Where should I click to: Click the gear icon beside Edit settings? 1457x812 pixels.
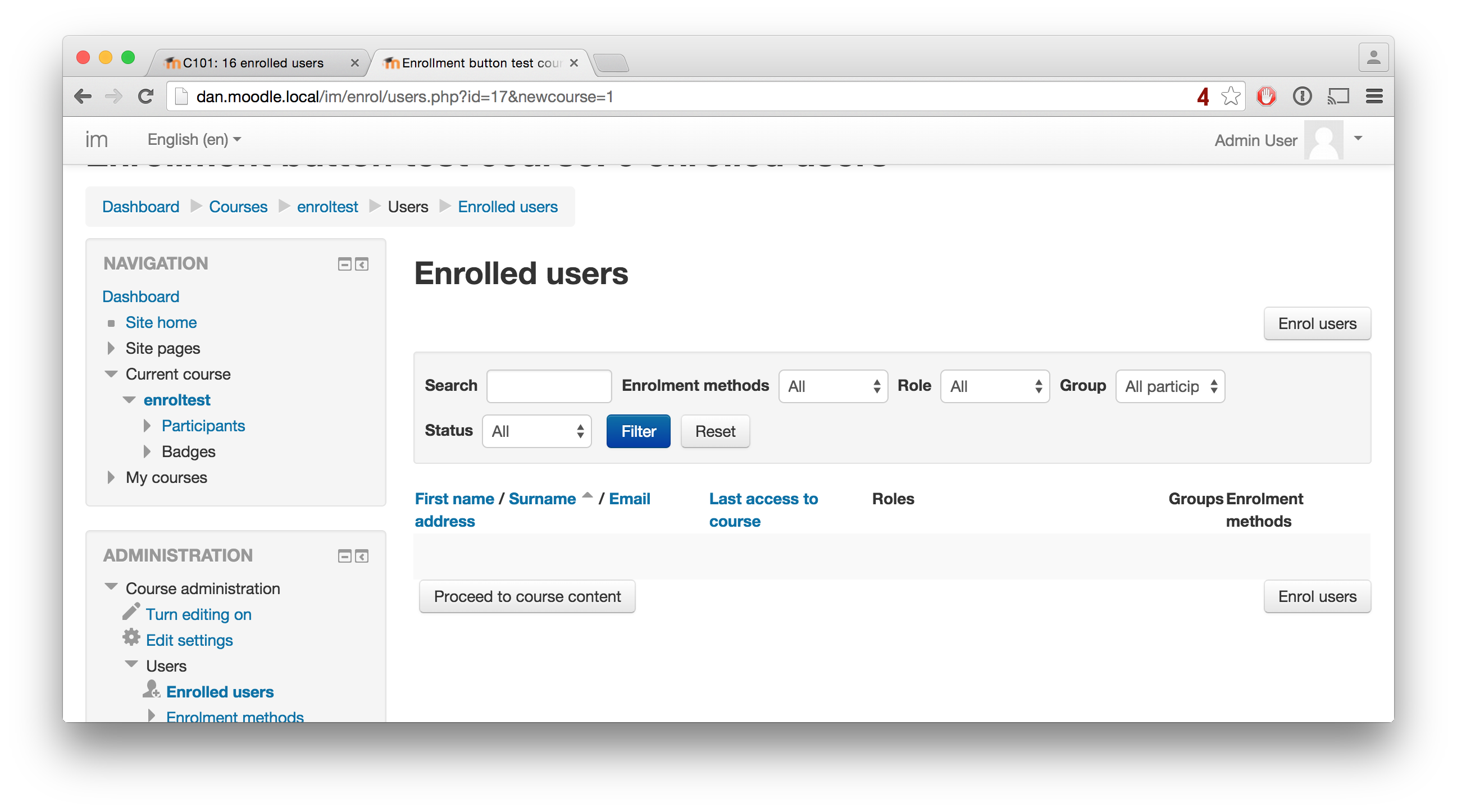pos(131,637)
